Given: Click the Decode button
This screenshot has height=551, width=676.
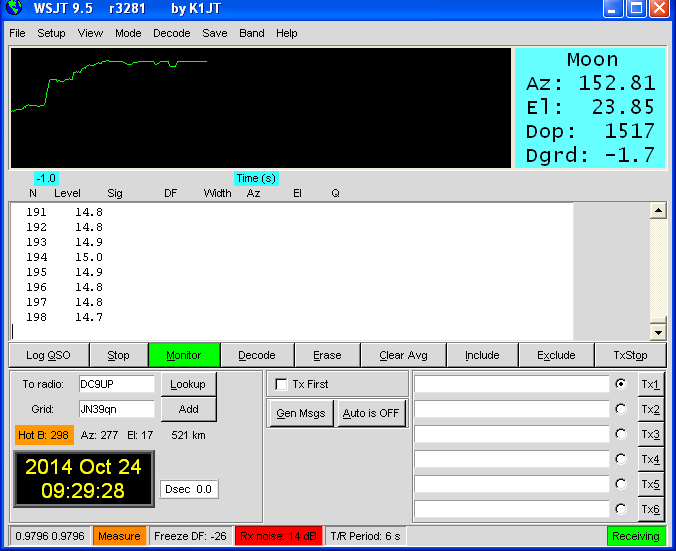Looking at the screenshot, I should (257, 355).
